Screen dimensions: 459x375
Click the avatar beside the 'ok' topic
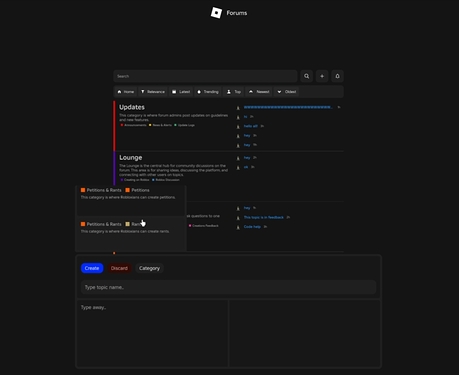click(238, 167)
